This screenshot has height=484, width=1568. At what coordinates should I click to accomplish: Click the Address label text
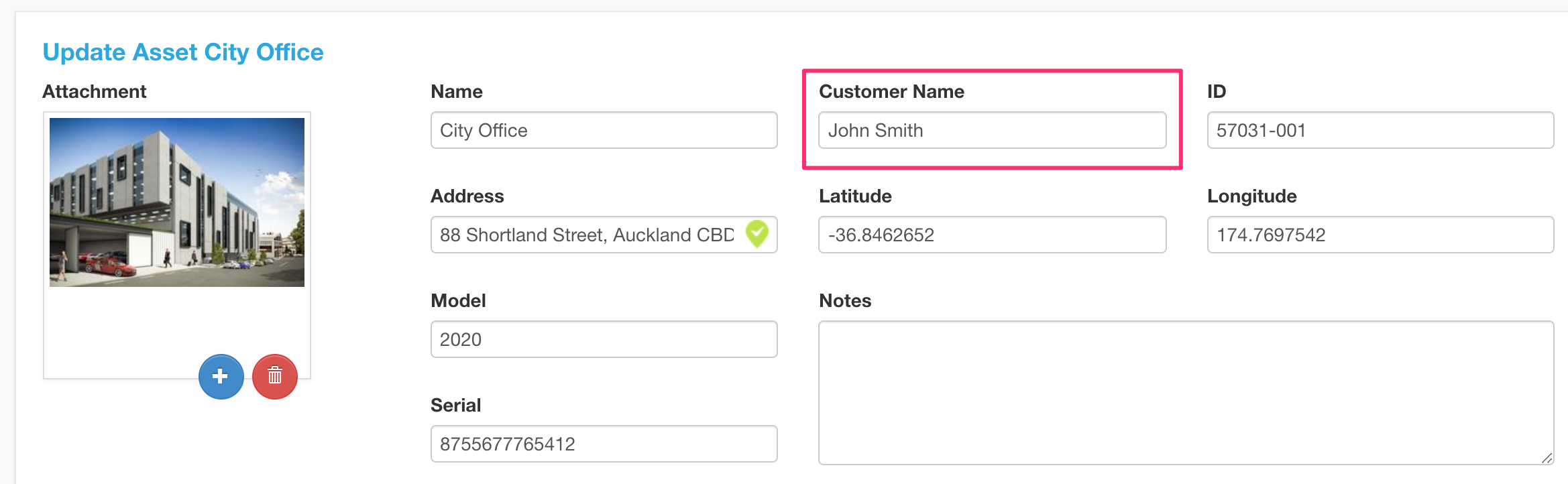coord(467,196)
